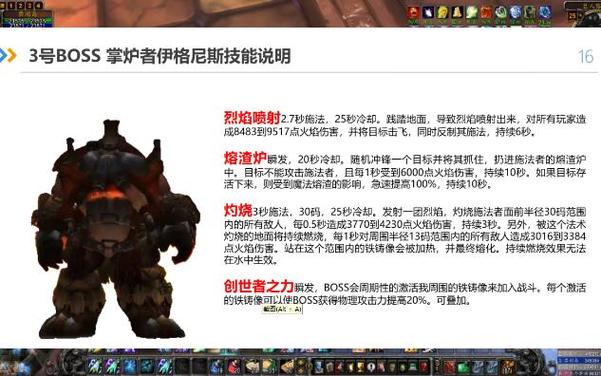The width and height of the screenshot is (601, 376).
Task: Click the green-white swirl buff icon
Action: click(x=501, y=13)
